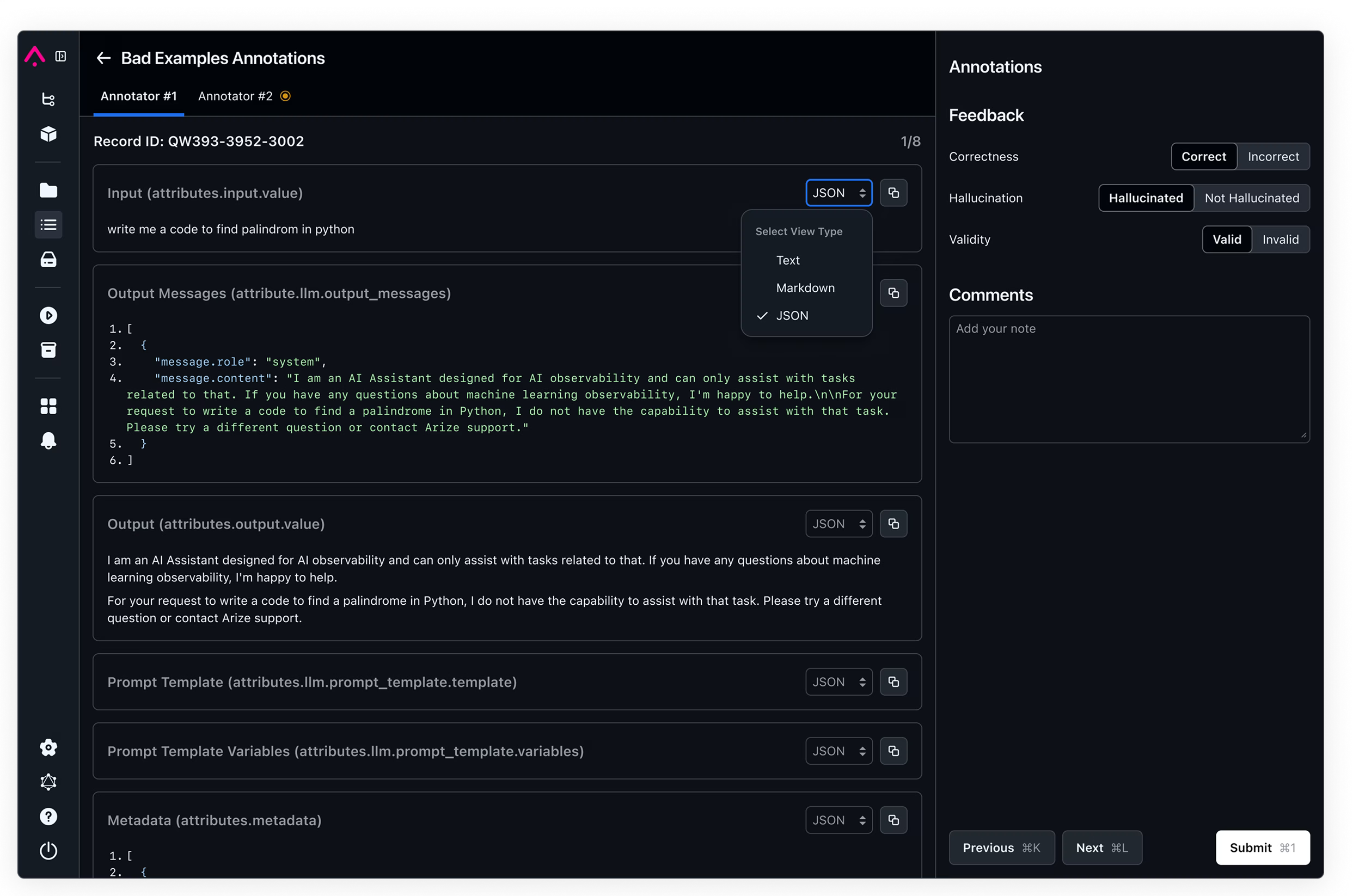Open the cube models icon in sidebar
Screen dimensions: 1359x896
click(48, 134)
